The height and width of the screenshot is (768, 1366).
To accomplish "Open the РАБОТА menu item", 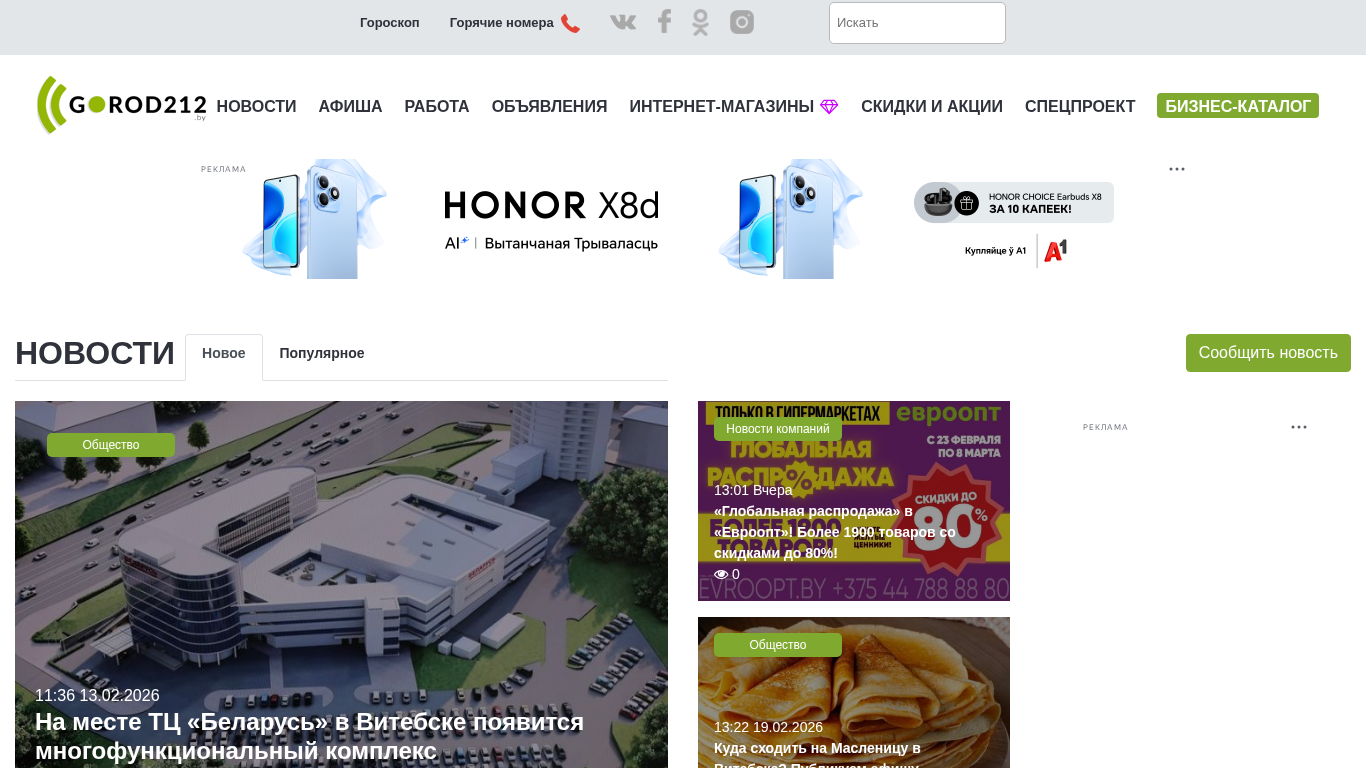I will point(437,107).
